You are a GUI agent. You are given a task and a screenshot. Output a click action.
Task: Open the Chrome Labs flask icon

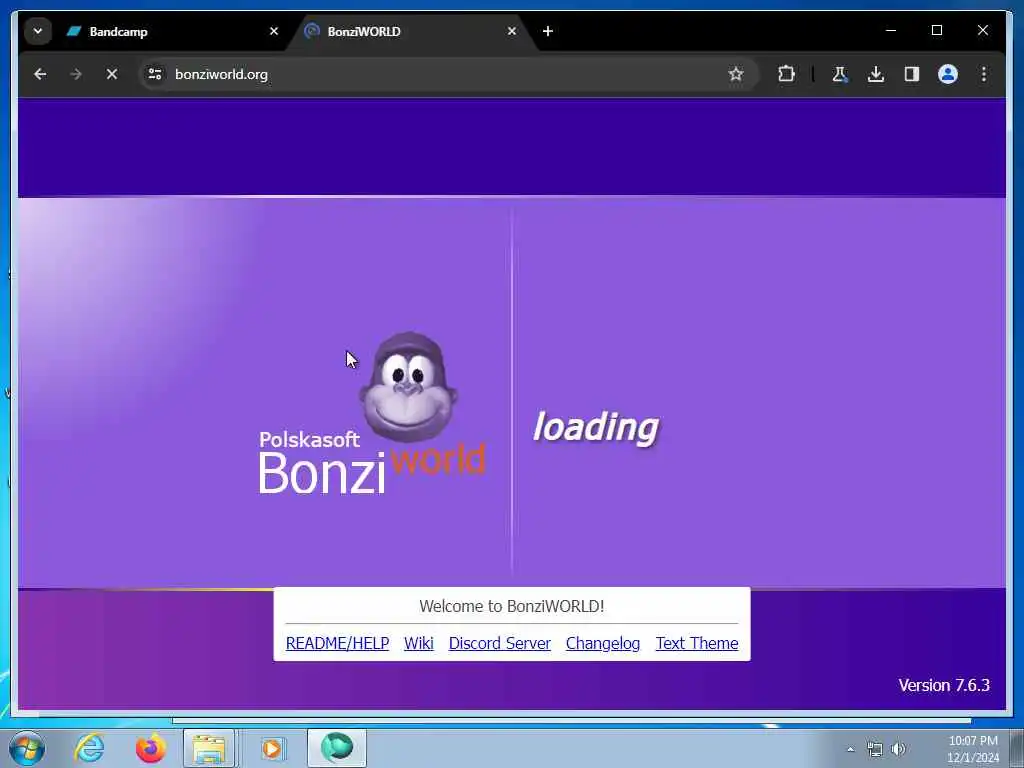pos(840,74)
